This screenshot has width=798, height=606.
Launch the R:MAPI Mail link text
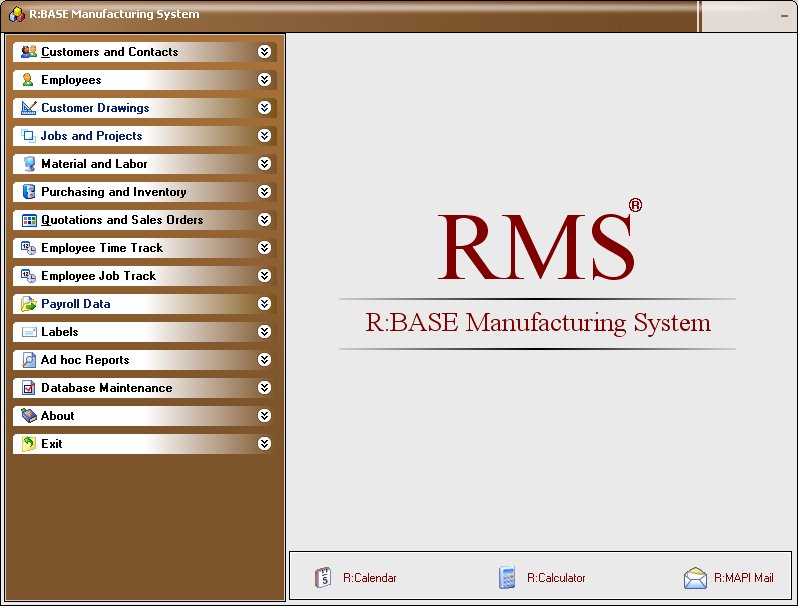coord(744,578)
